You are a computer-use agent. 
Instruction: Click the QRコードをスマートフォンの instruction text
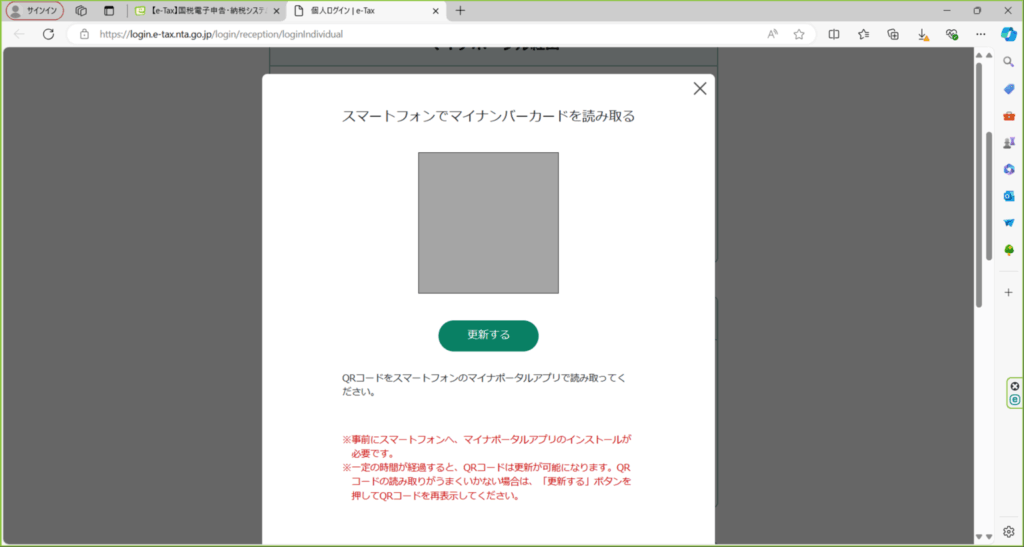pos(484,385)
